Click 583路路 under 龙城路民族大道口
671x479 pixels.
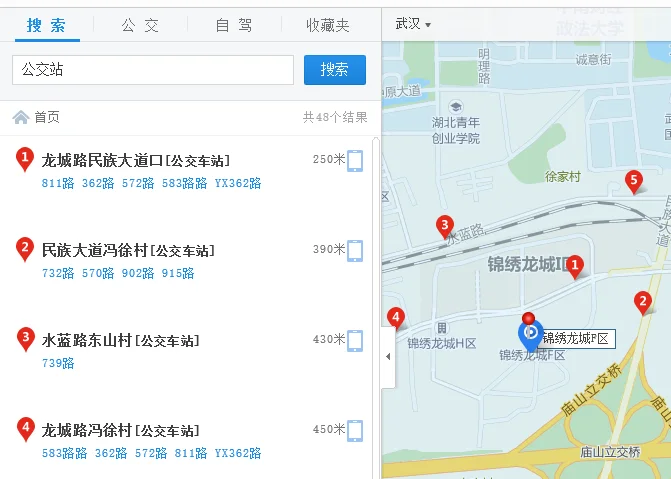[x=184, y=183]
